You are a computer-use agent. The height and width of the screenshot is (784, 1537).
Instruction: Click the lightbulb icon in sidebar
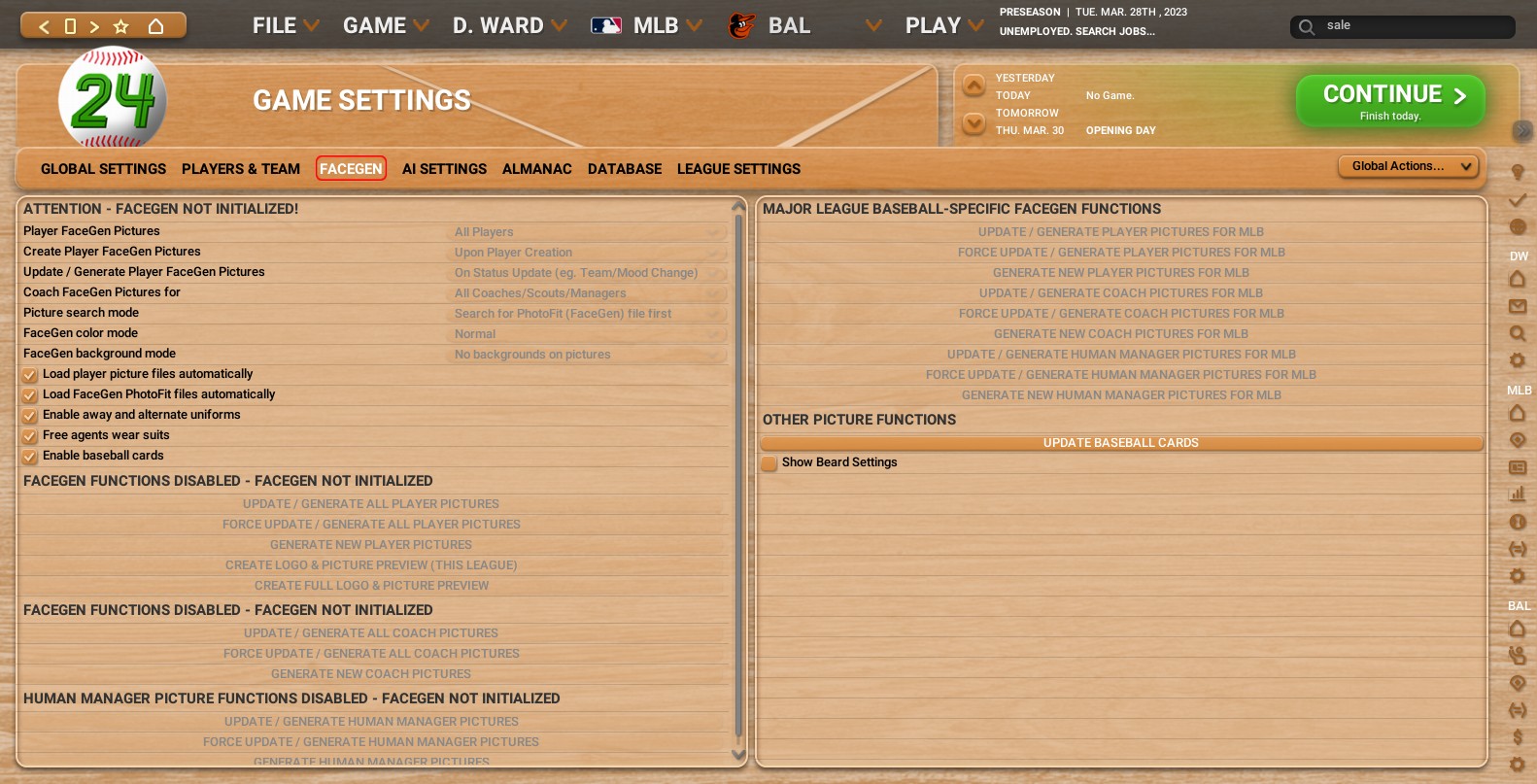(1517, 173)
